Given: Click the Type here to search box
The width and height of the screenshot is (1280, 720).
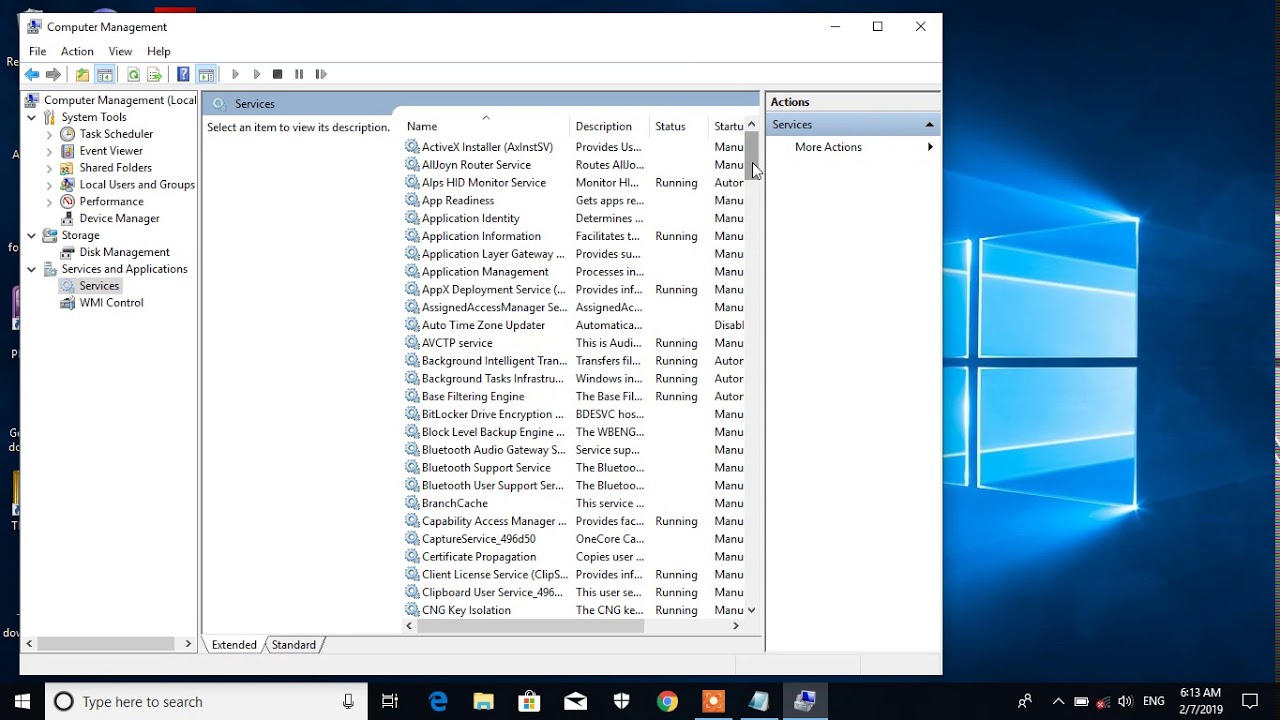Looking at the screenshot, I should [206, 702].
